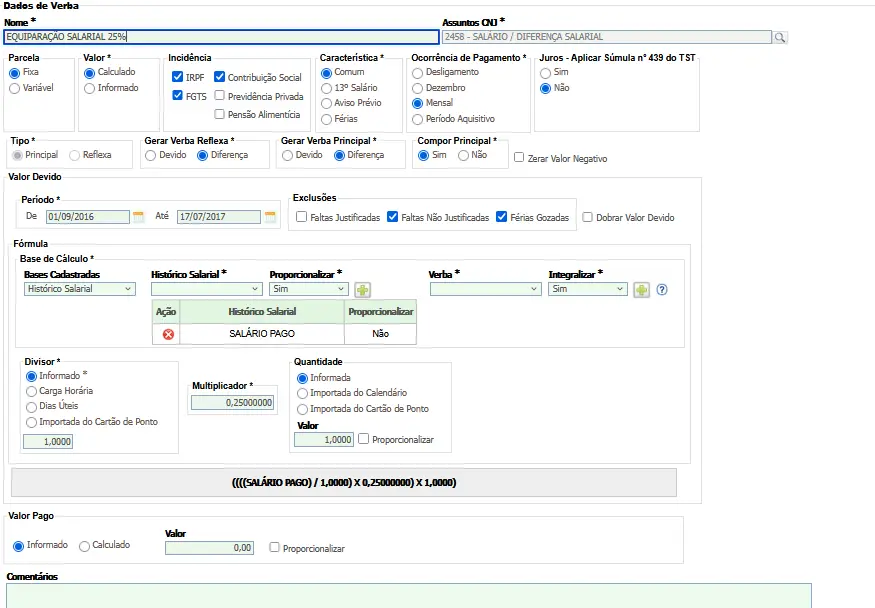
Task: Click inside the Comentários text area
Action: tap(408, 595)
